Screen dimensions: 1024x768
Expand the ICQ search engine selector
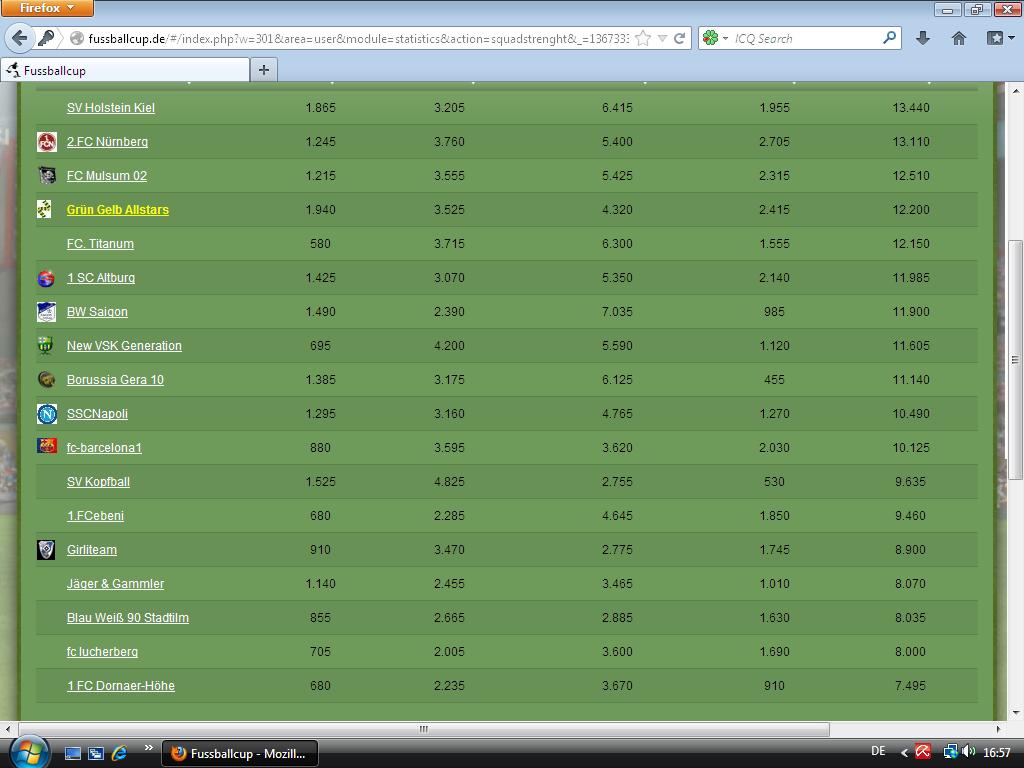(x=715, y=38)
